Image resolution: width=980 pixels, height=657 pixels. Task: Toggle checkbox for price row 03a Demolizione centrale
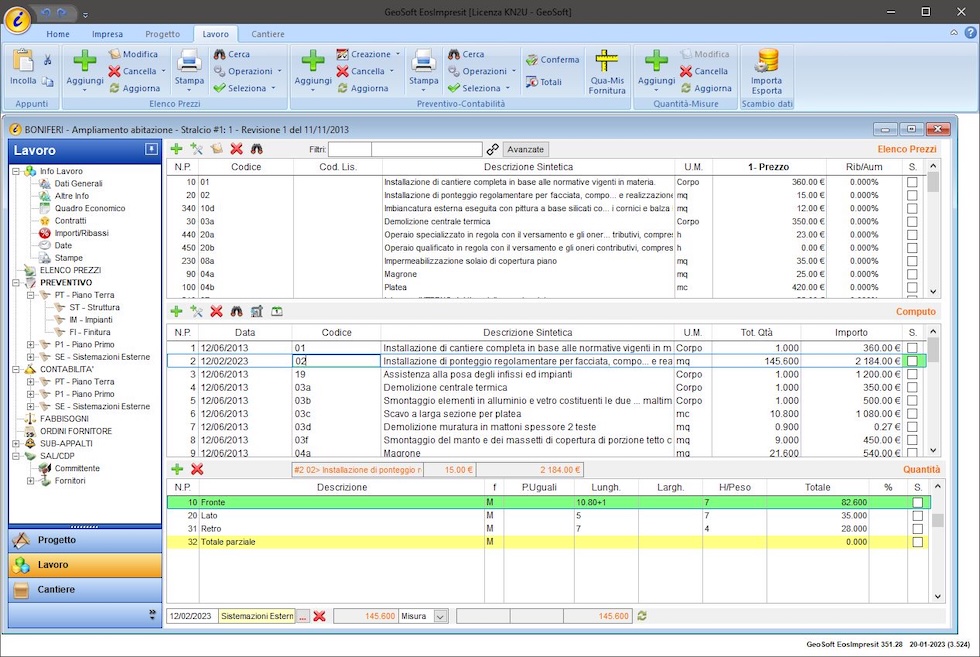point(912,221)
